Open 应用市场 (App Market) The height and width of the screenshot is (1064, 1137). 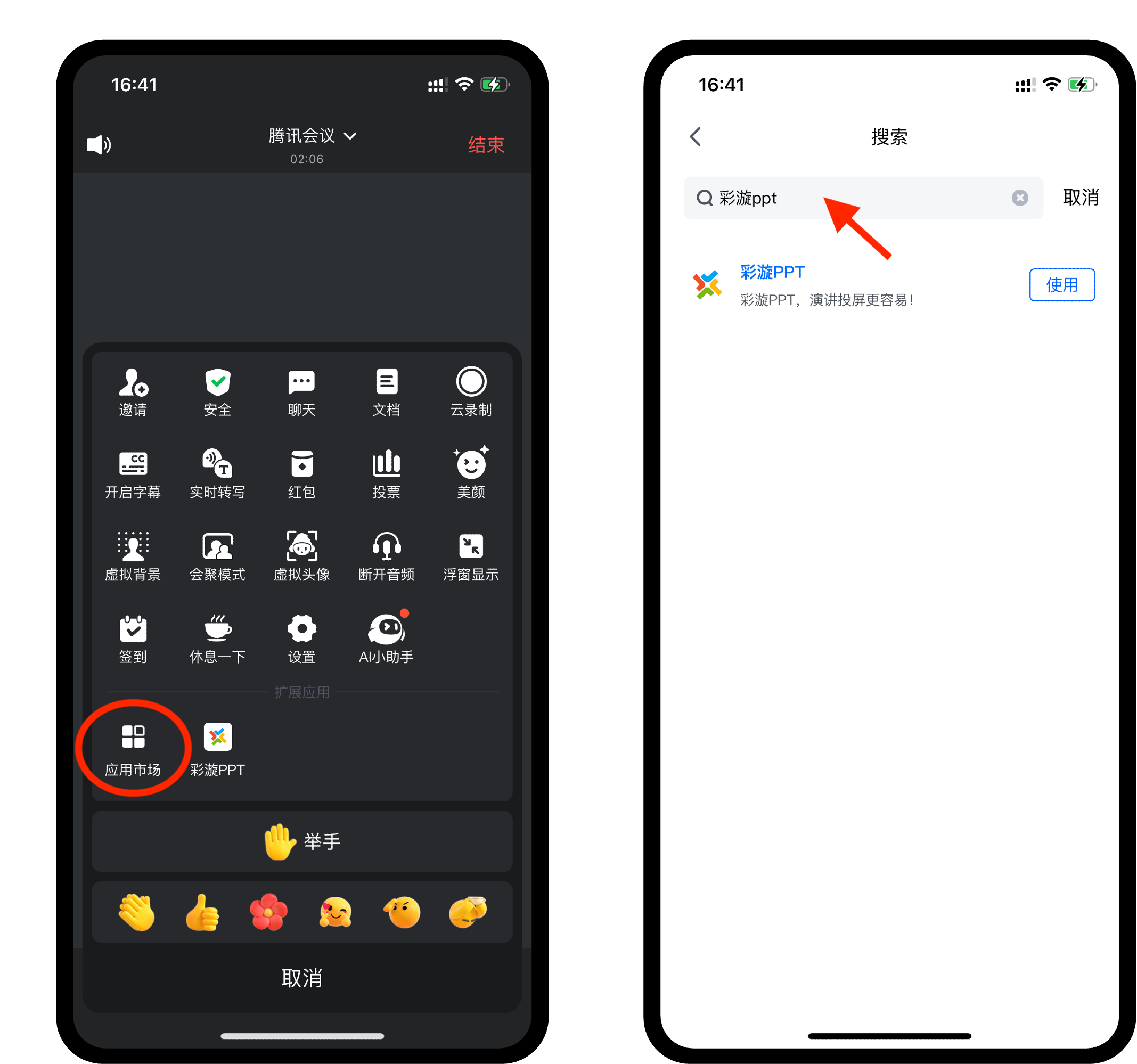134,738
